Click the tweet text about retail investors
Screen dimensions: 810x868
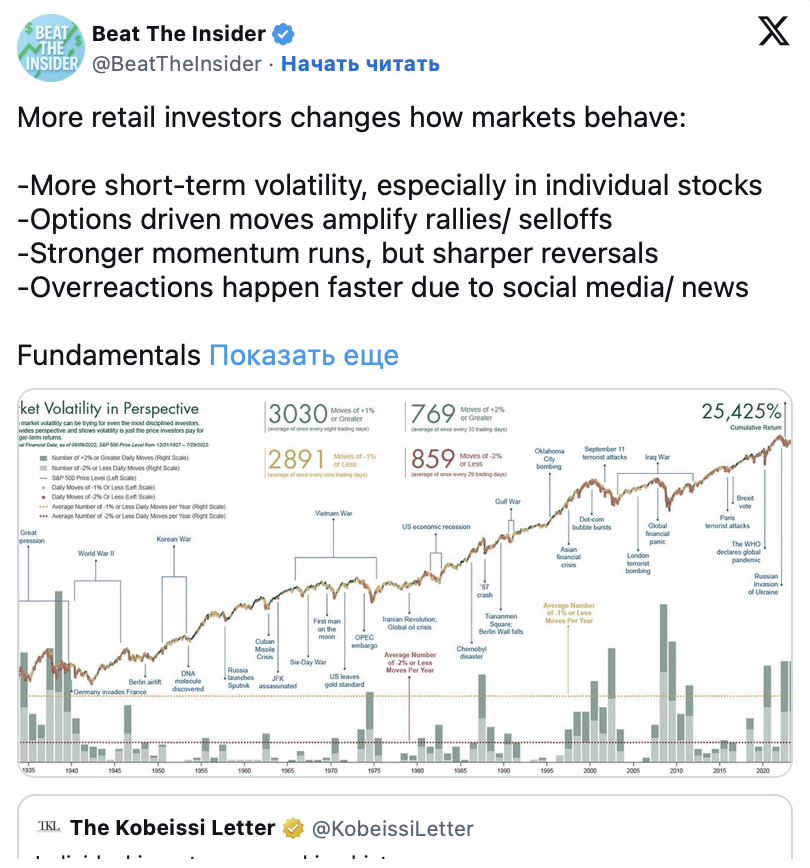390,202
